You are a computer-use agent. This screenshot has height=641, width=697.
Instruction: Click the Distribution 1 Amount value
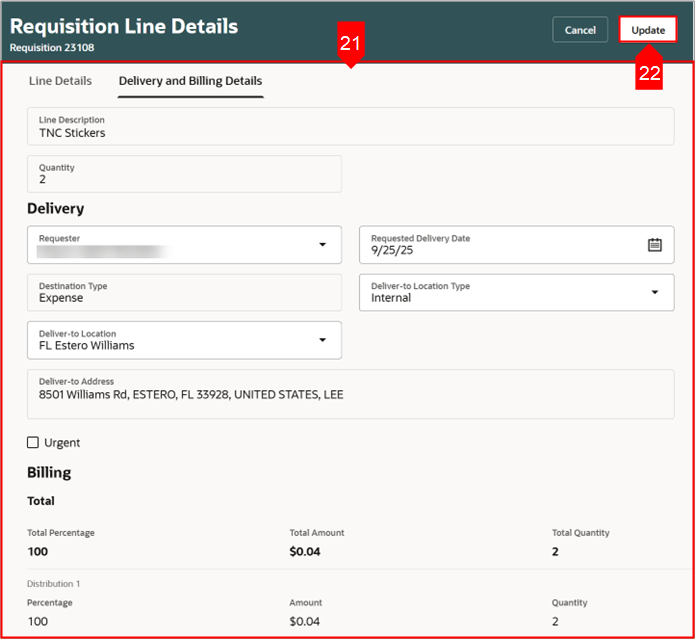305,622
